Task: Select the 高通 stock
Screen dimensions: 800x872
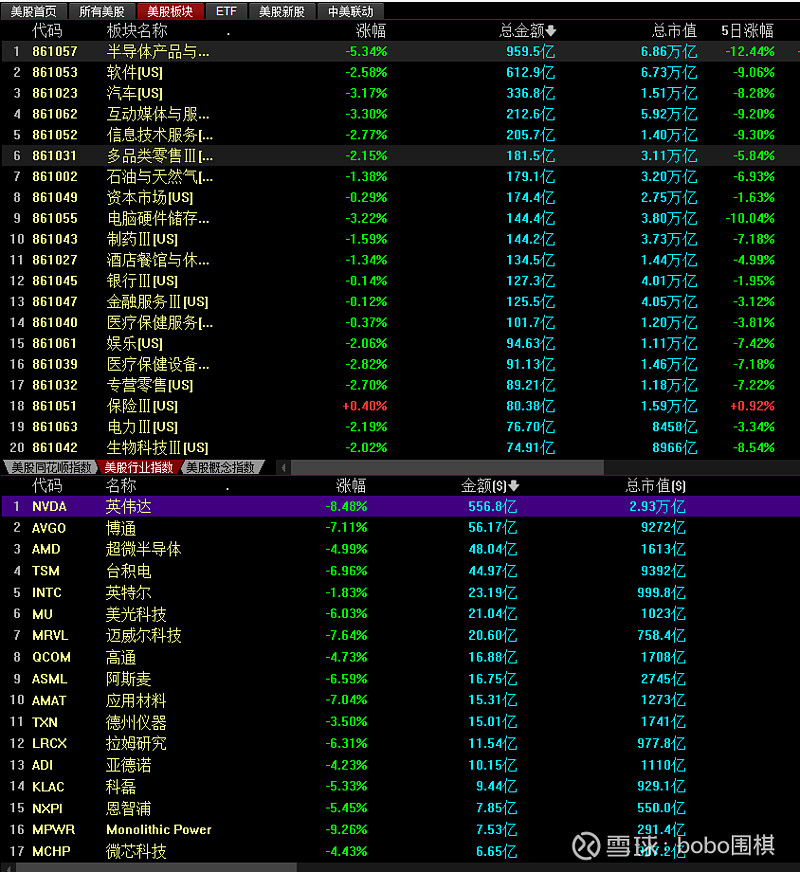Action: click(x=121, y=657)
